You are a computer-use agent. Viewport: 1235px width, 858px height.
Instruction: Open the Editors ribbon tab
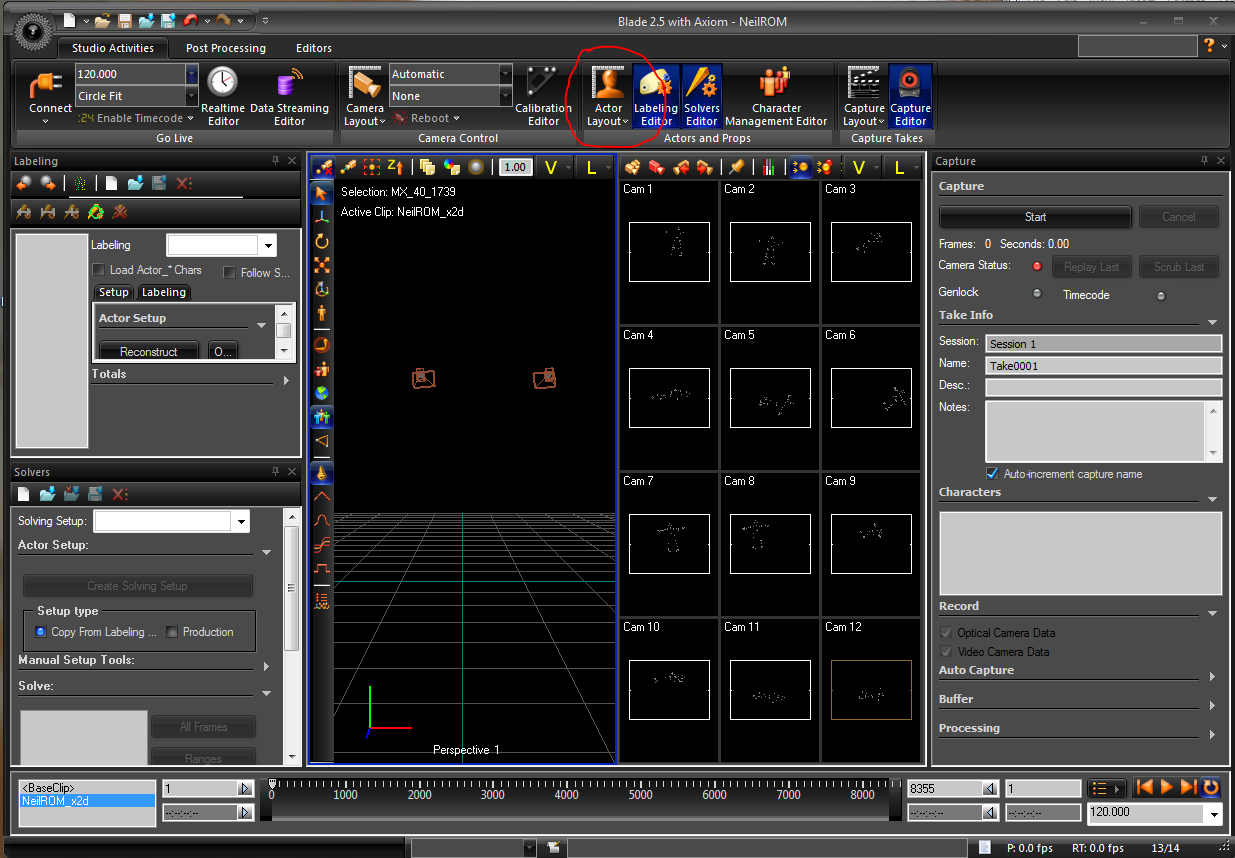coord(314,48)
